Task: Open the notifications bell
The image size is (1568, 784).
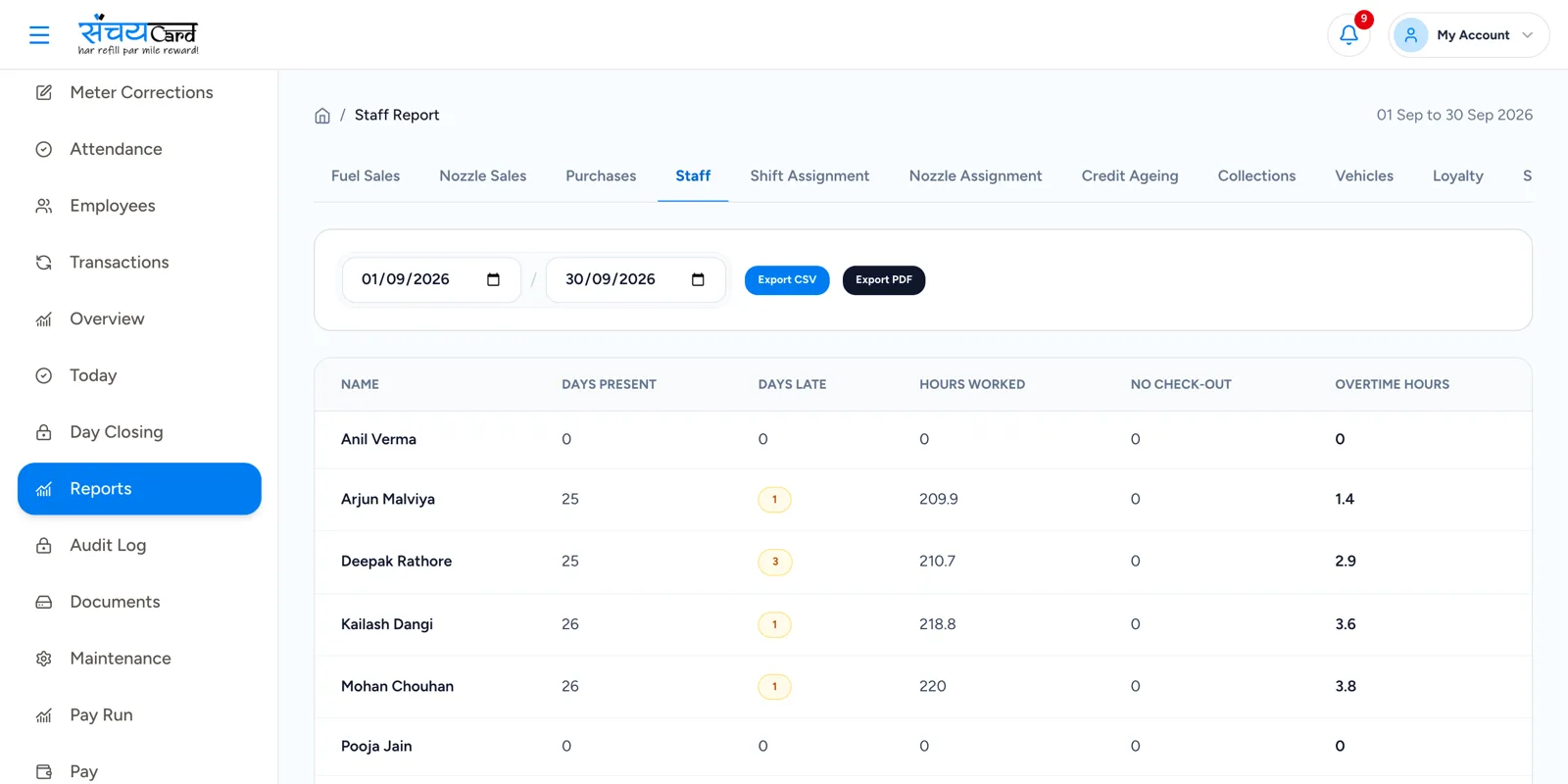Action: [1348, 35]
